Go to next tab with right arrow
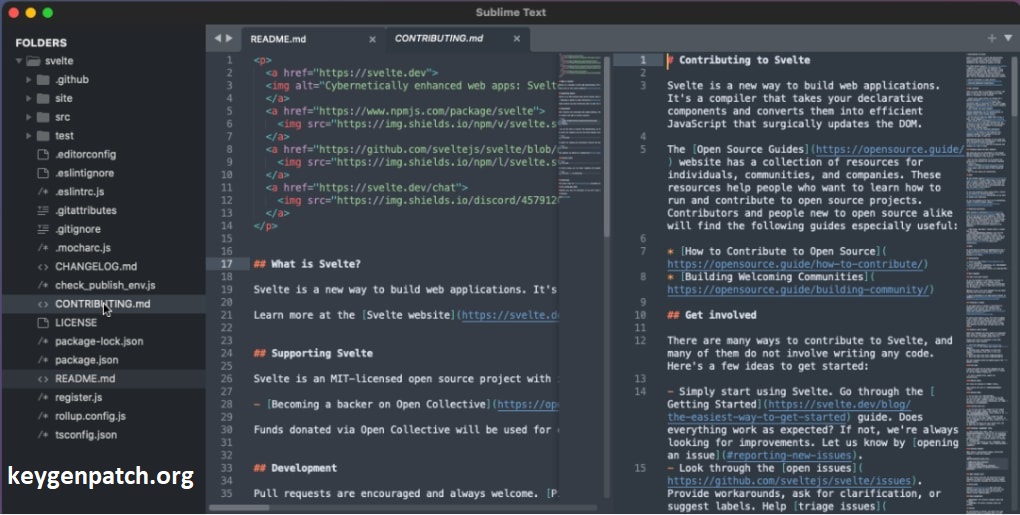Screen dimensions: 1020x515 point(229,38)
